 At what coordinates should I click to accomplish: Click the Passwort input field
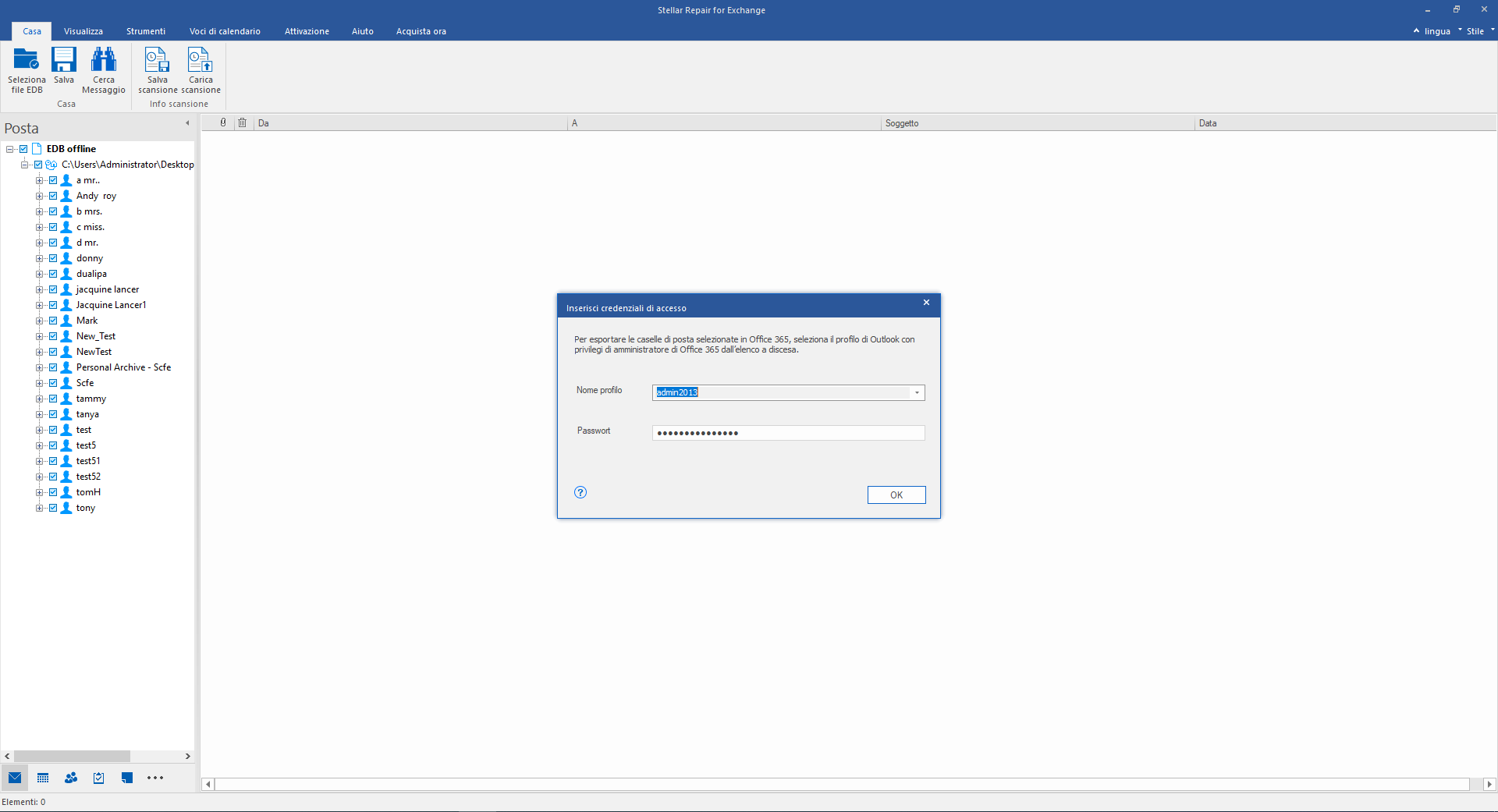coord(789,433)
